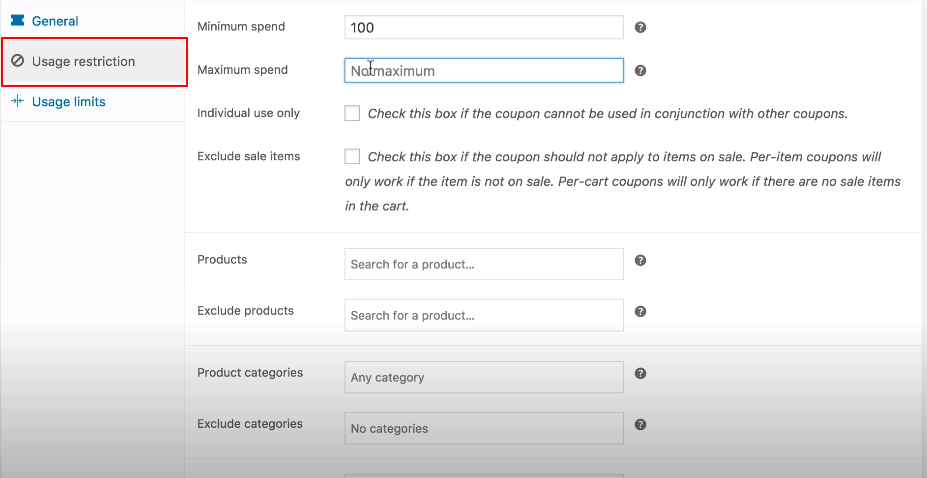The width and height of the screenshot is (927, 478).
Task: Open the Usage limits tab
Action: pyautogui.click(x=68, y=102)
